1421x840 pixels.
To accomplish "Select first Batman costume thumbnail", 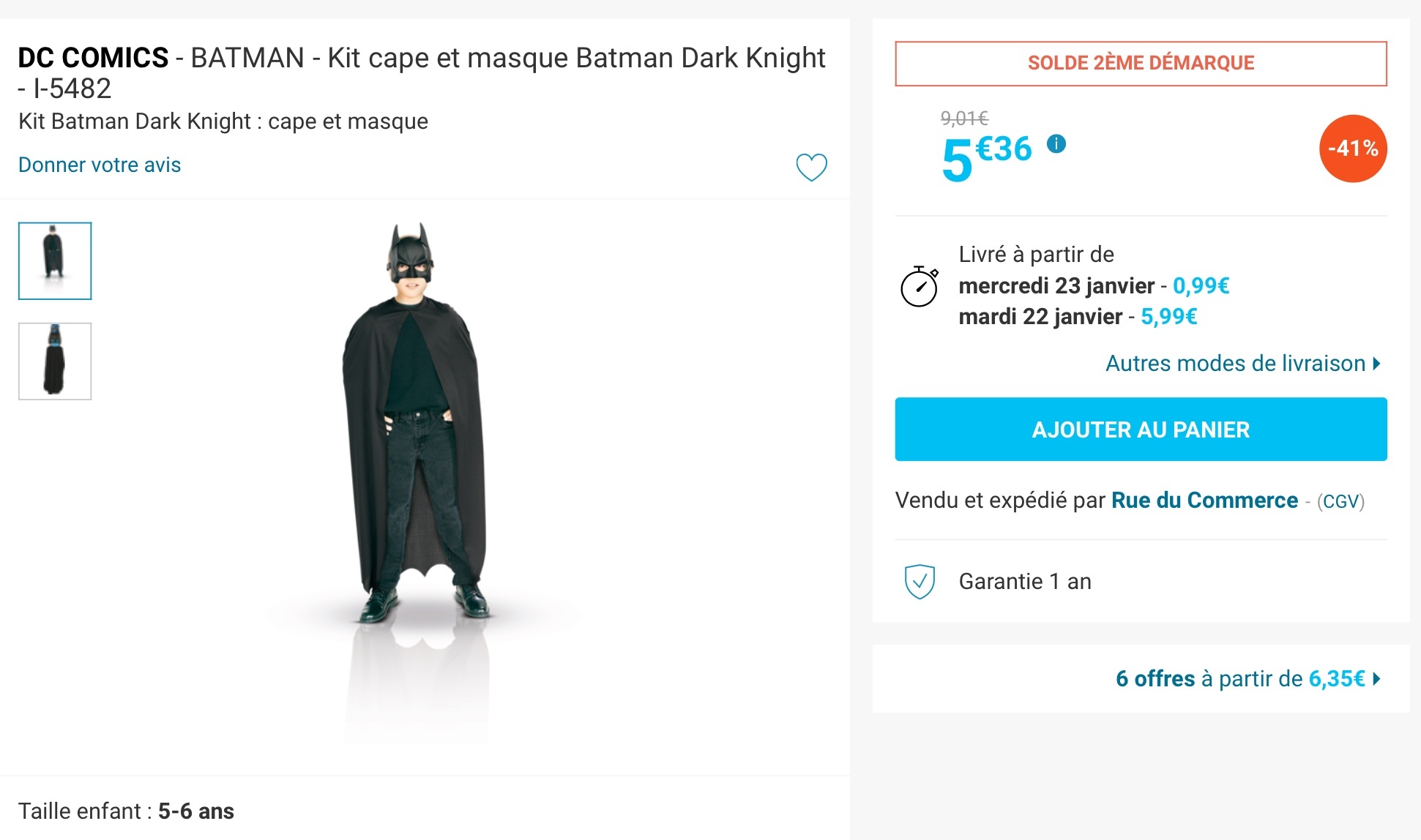I will click(x=55, y=261).
